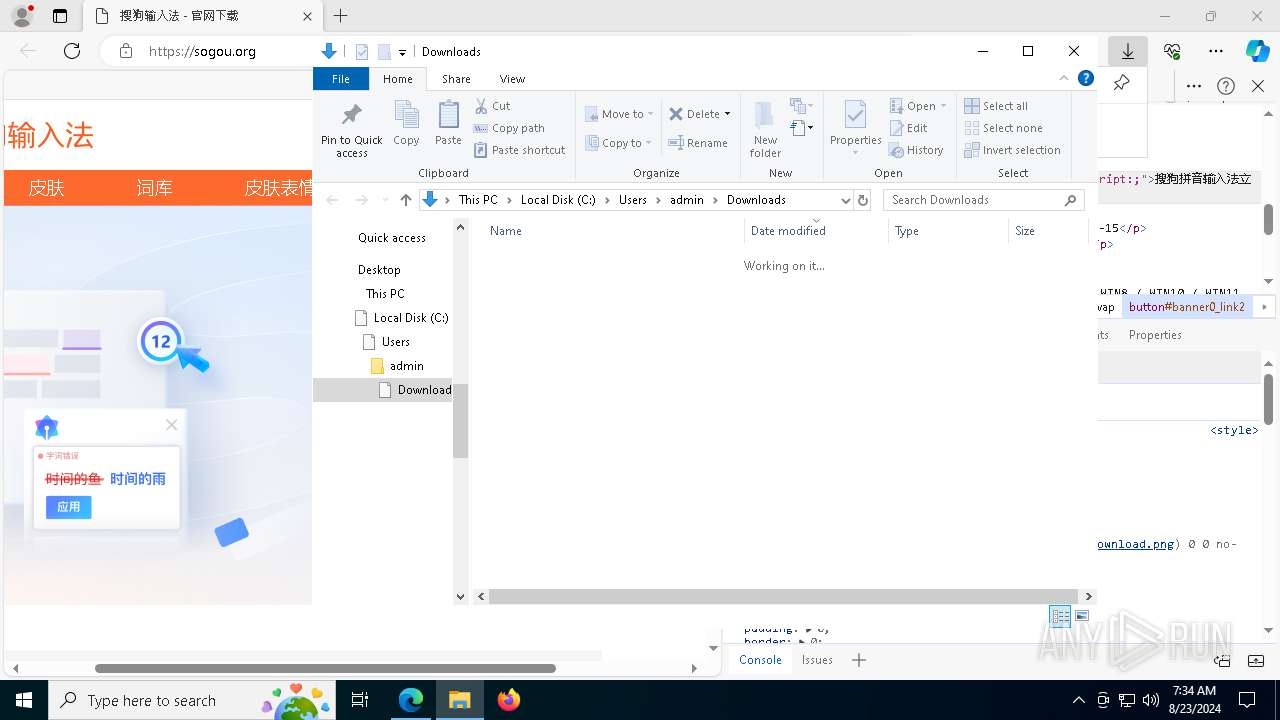
Task: Open the File menu in Explorer
Action: pos(341,79)
